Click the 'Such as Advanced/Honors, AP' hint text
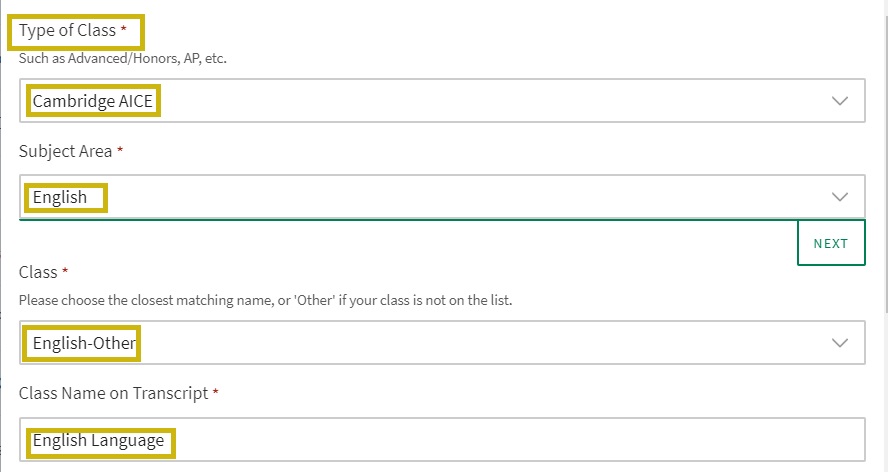The width and height of the screenshot is (888, 472). (122, 58)
